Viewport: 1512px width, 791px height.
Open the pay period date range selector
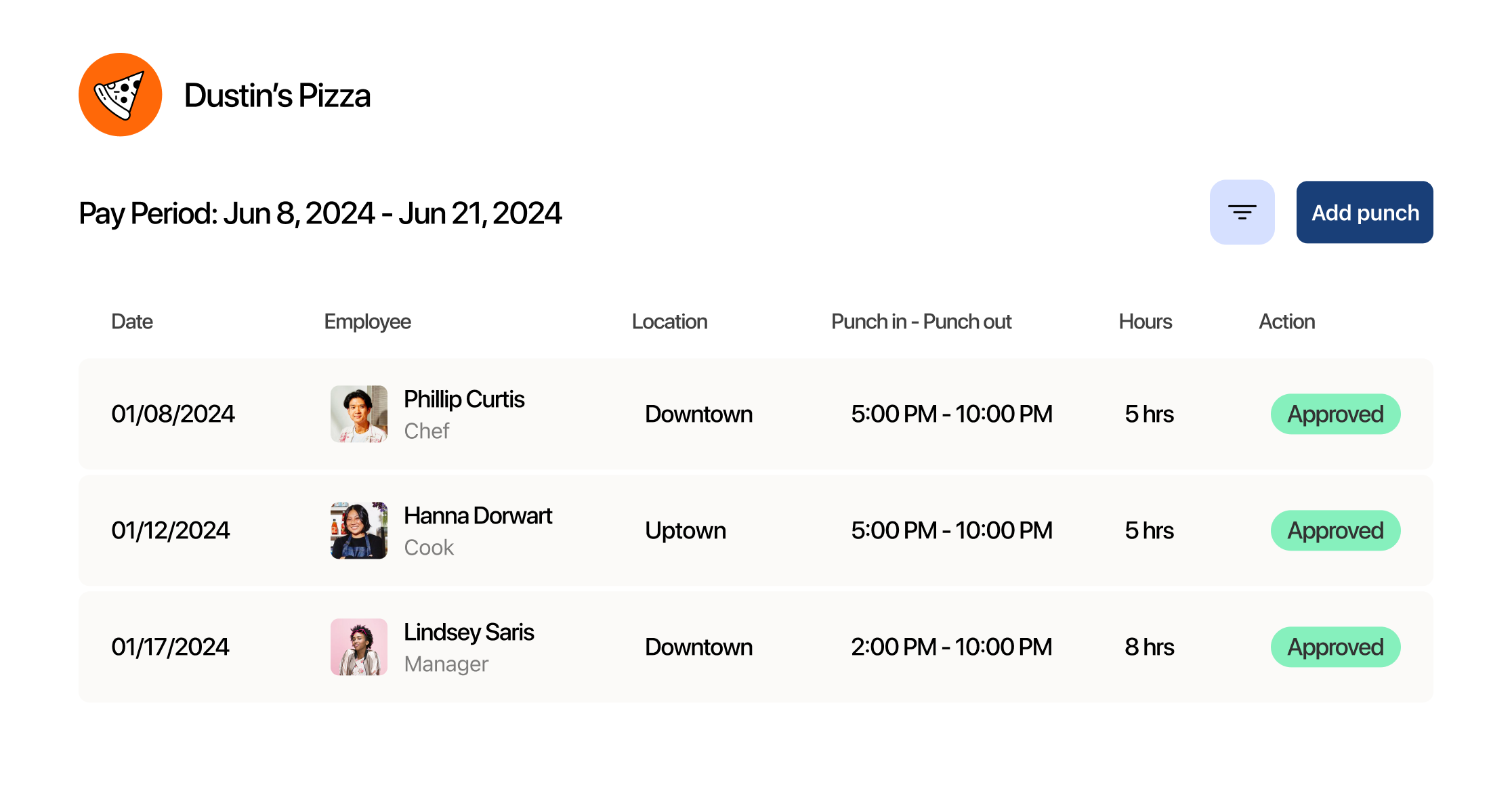pyautogui.click(x=320, y=213)
